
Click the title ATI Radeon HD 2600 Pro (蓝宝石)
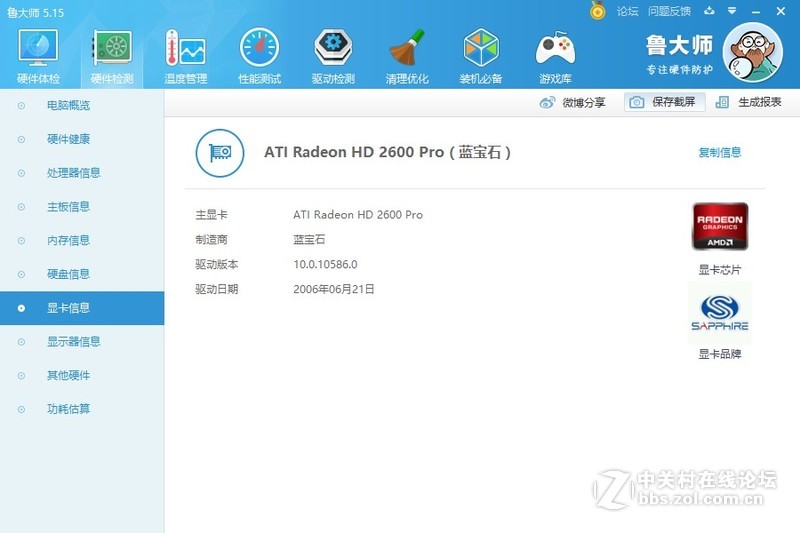tap(387, 152)
